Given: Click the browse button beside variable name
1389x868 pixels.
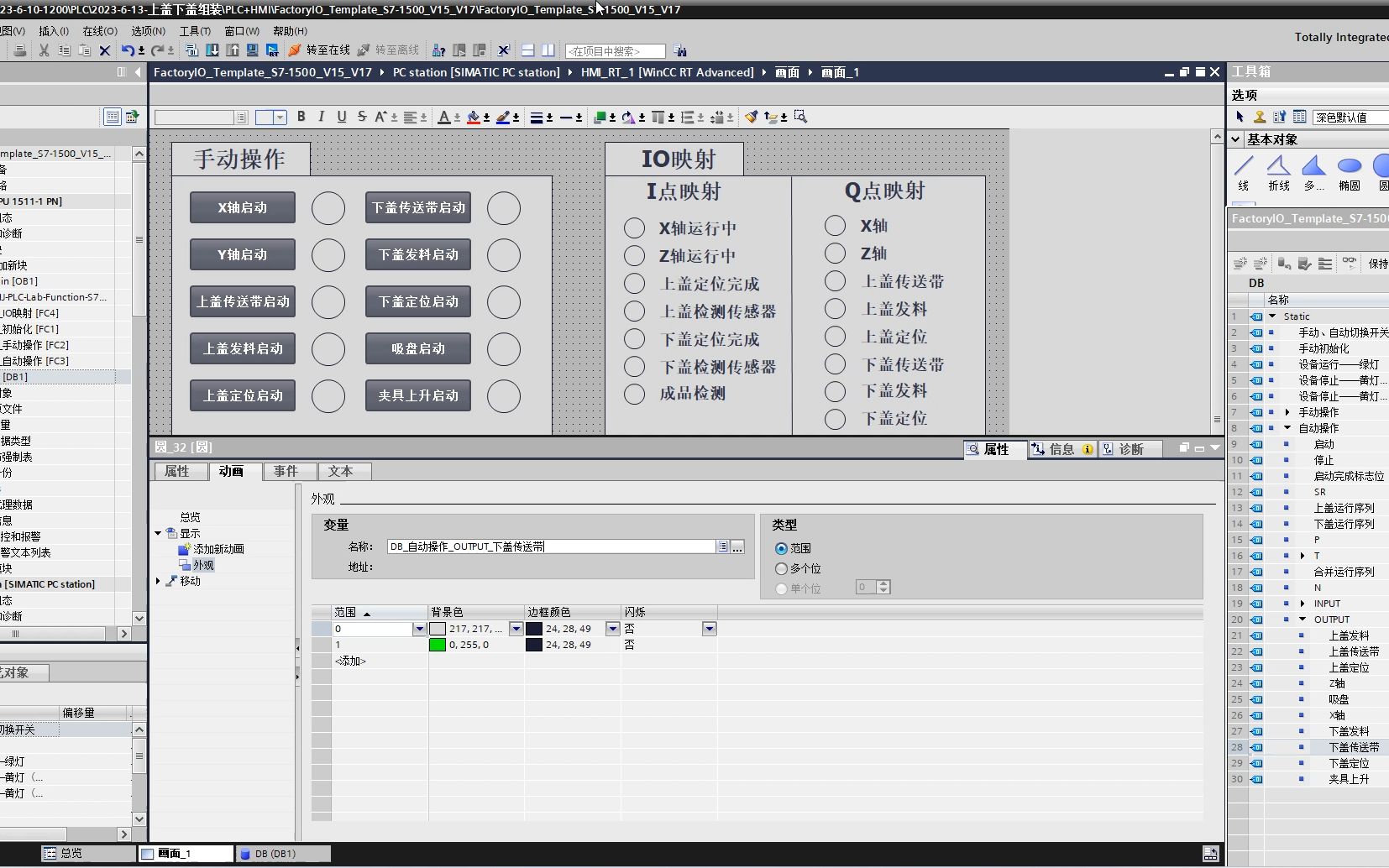Looking at the screenshot, I should pos(737,546).
